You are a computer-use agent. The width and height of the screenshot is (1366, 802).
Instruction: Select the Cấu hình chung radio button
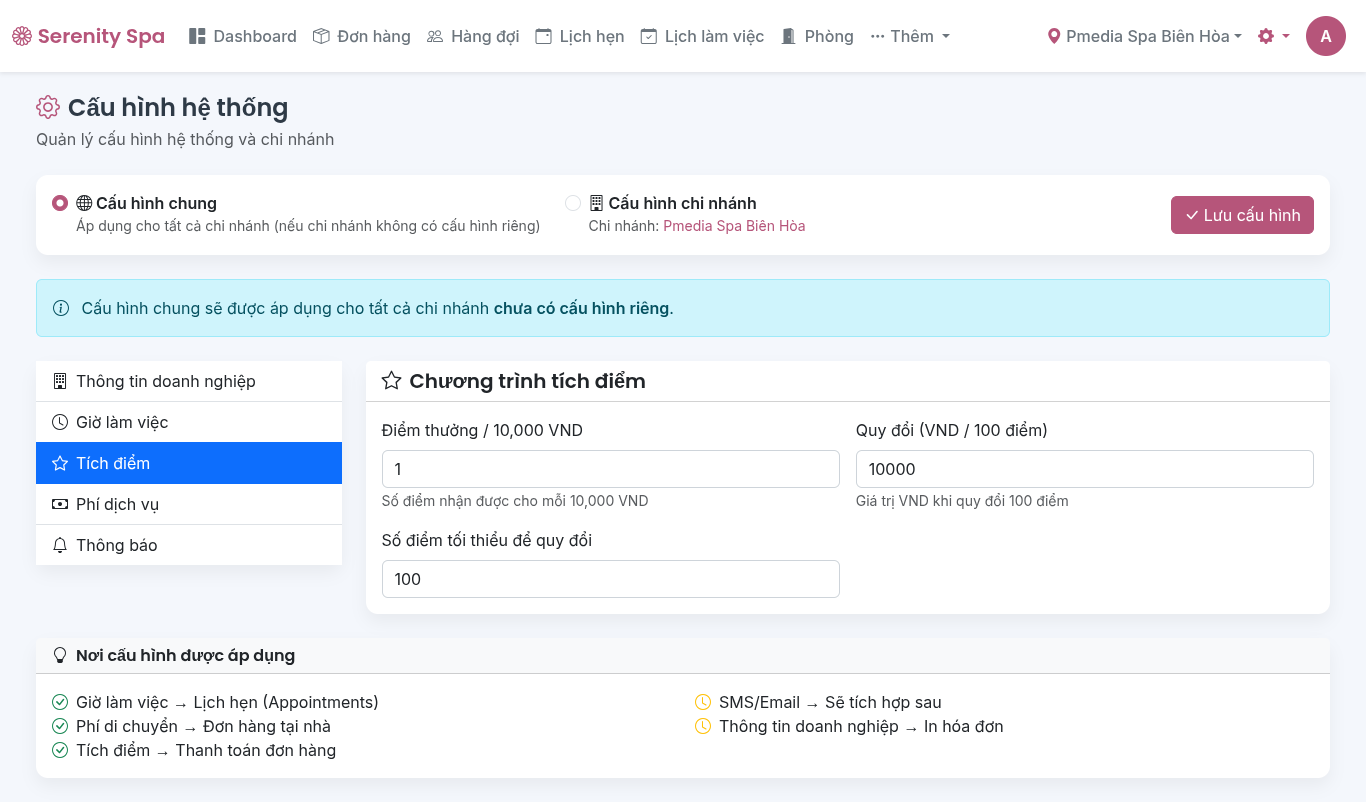coord(60,203)
